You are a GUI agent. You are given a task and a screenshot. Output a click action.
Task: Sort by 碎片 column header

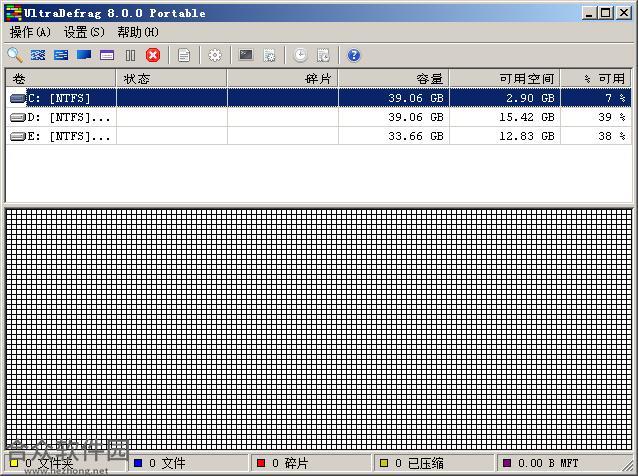[x=283, y=79]
